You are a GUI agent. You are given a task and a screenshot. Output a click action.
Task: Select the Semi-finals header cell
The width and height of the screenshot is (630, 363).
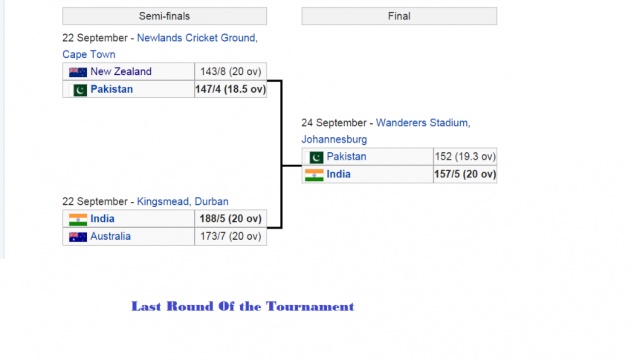[164, 16]
